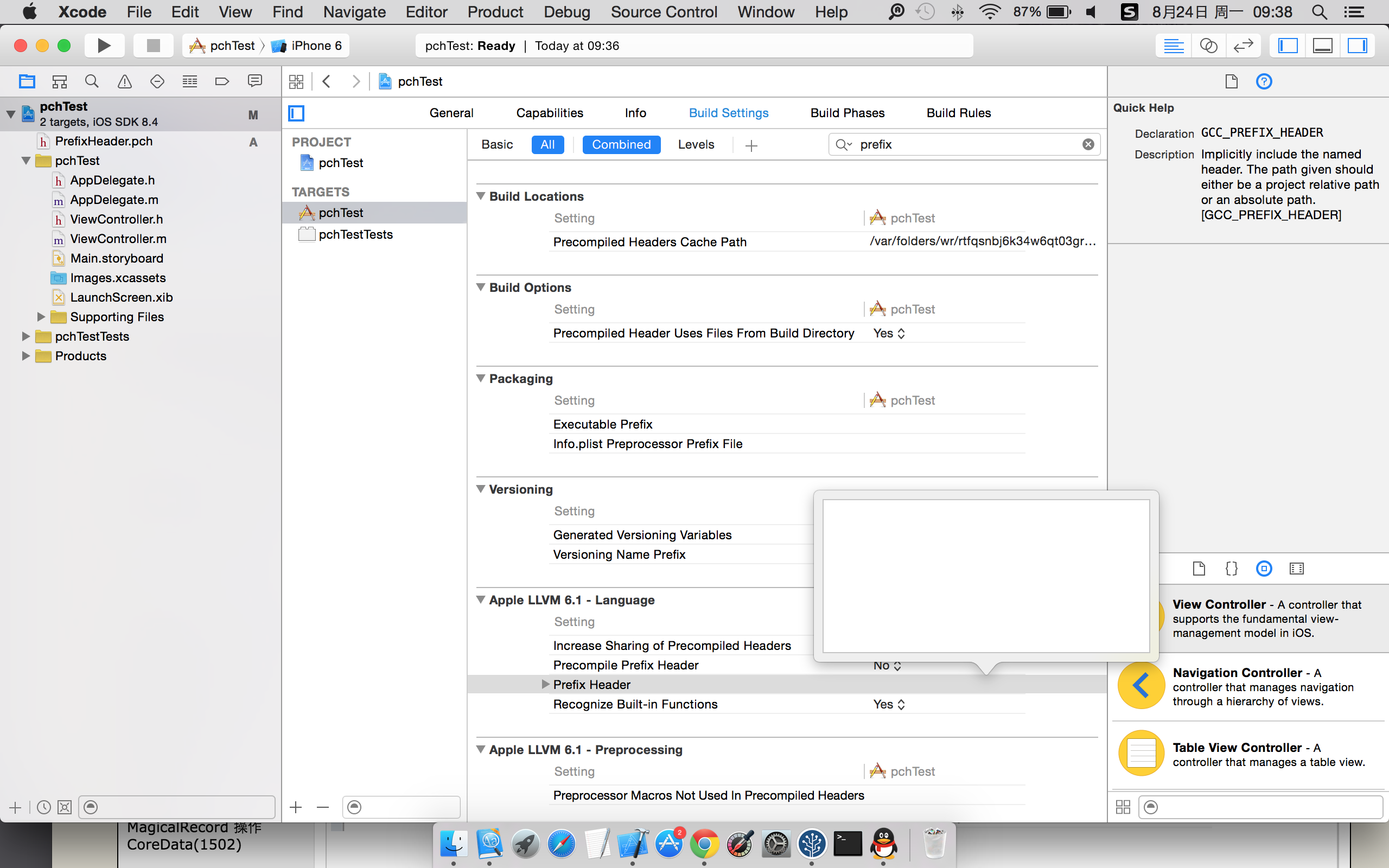1389x868 pixels.
Task: Open the Product menu
Action: pos(495,12)
